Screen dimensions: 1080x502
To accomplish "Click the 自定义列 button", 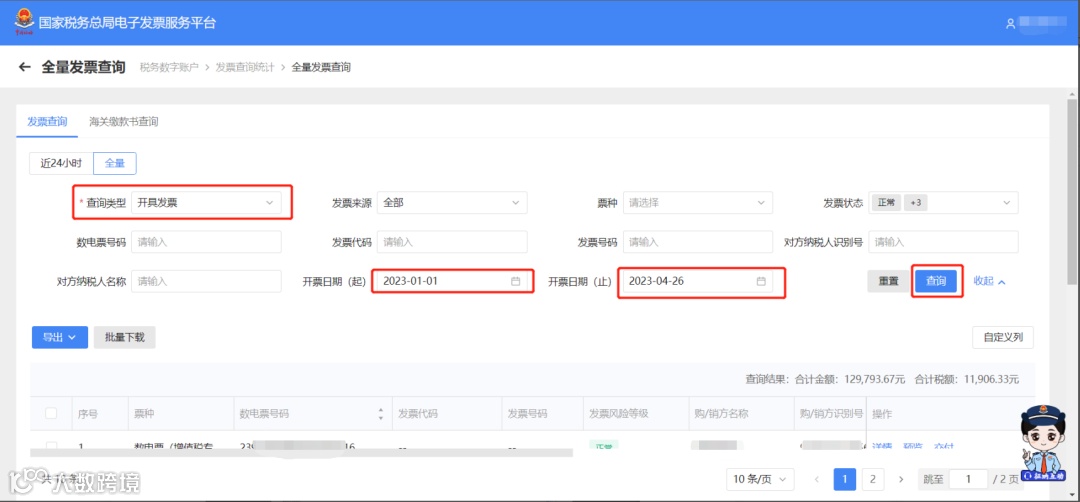I will point(1003,337).
